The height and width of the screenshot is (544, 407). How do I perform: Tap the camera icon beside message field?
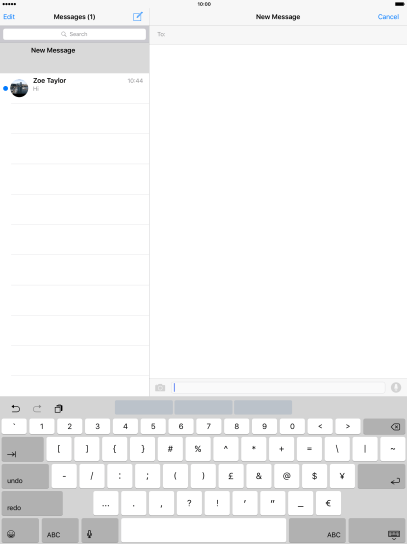(x=160, y=387)
